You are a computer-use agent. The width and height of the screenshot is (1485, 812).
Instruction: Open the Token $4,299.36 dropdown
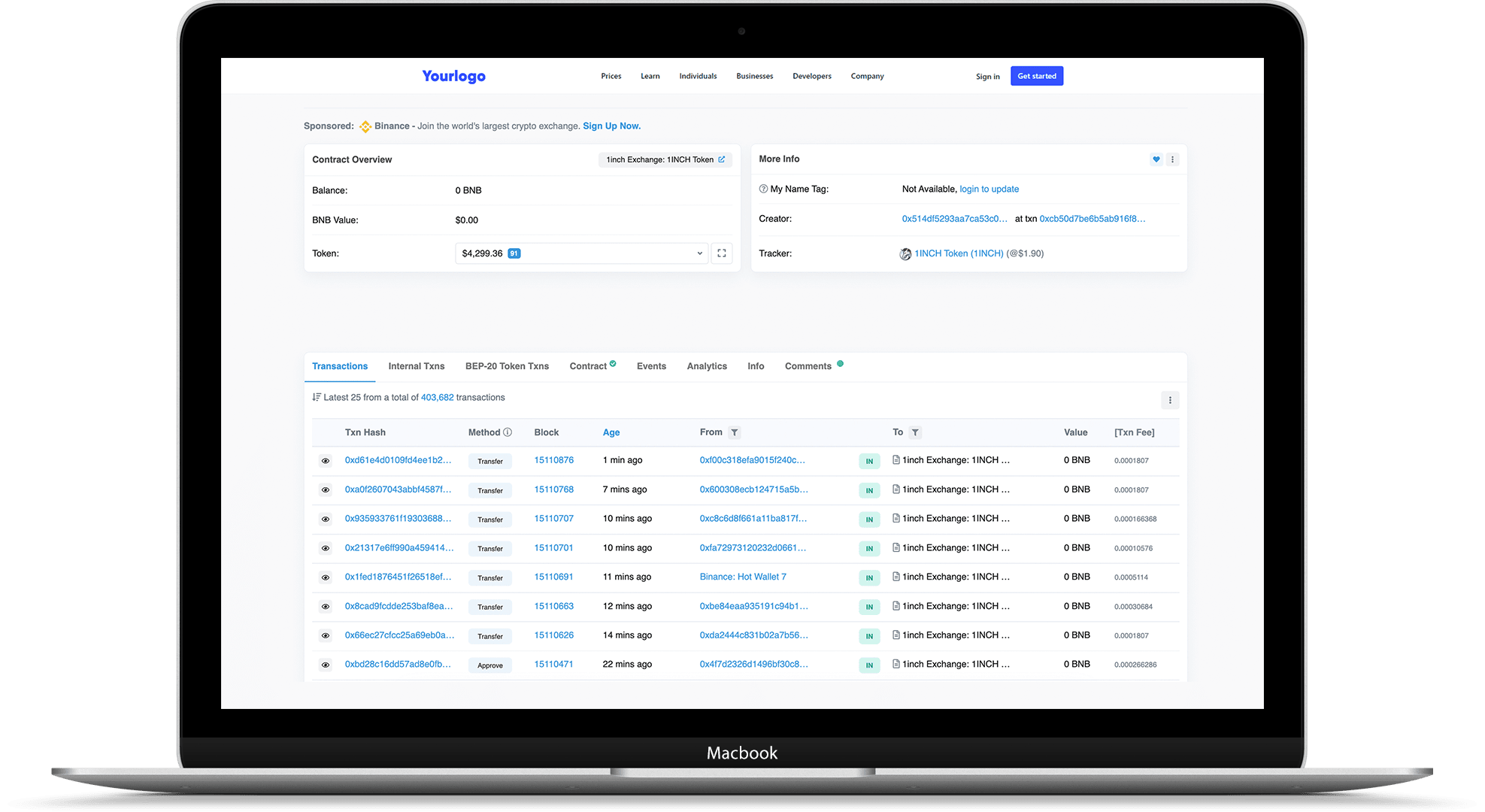tap(581, 253)
